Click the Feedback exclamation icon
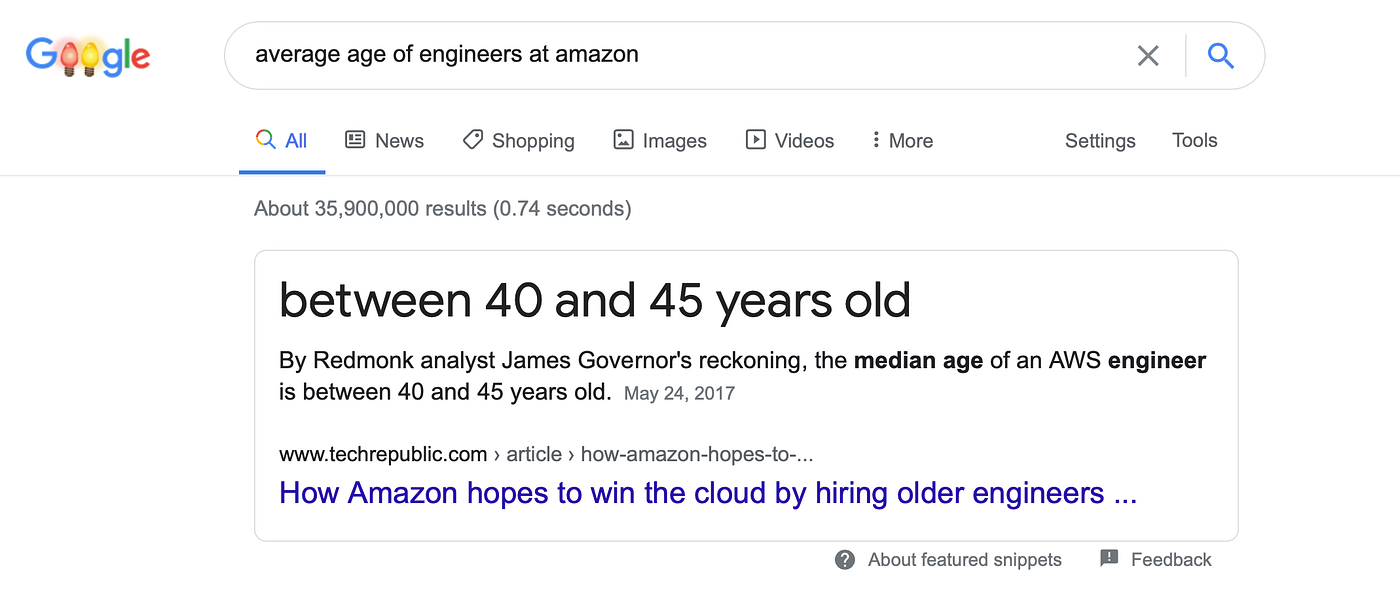 pyautogui.click(x=1109, y=559)
